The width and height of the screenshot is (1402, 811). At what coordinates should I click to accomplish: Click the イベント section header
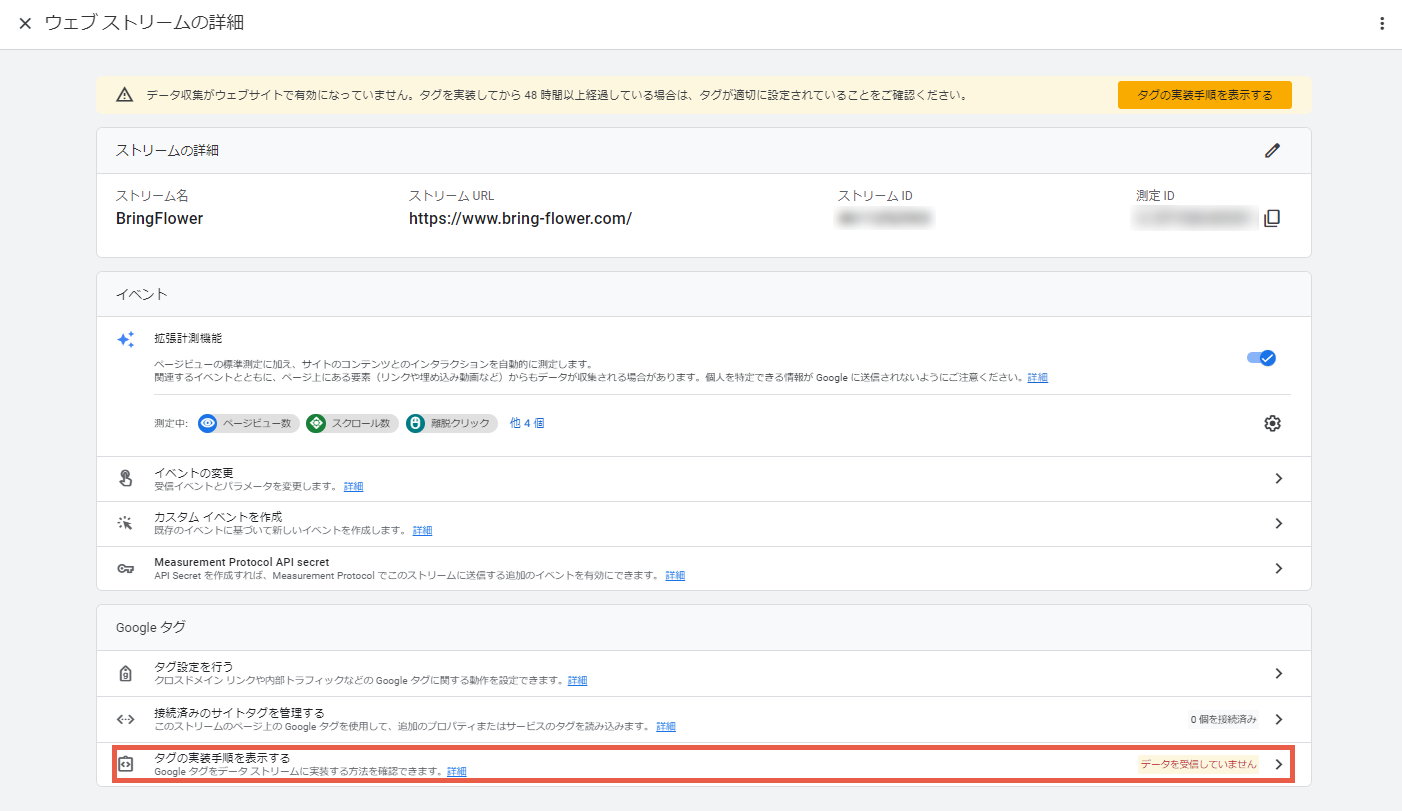tap(141, 294)
